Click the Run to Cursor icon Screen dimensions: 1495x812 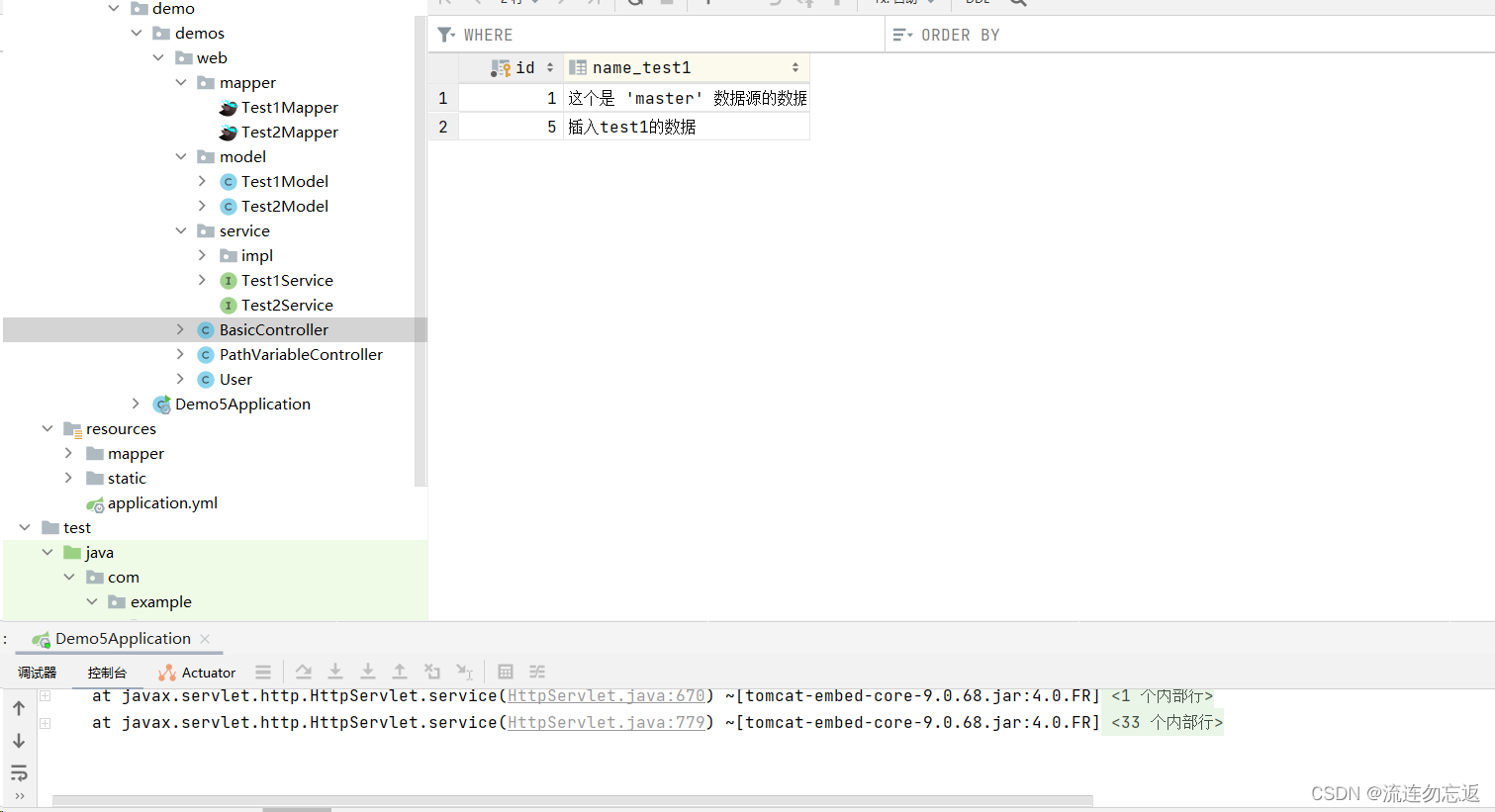[x=464, y=672]
